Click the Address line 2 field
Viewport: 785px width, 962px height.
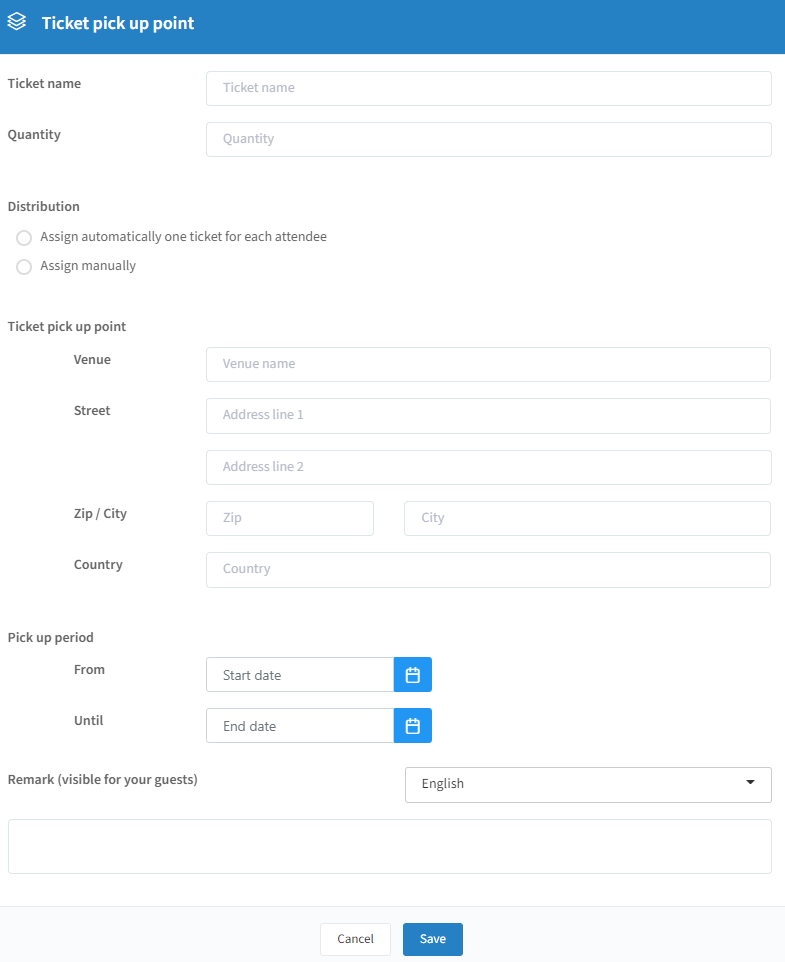tap(489, 468)
